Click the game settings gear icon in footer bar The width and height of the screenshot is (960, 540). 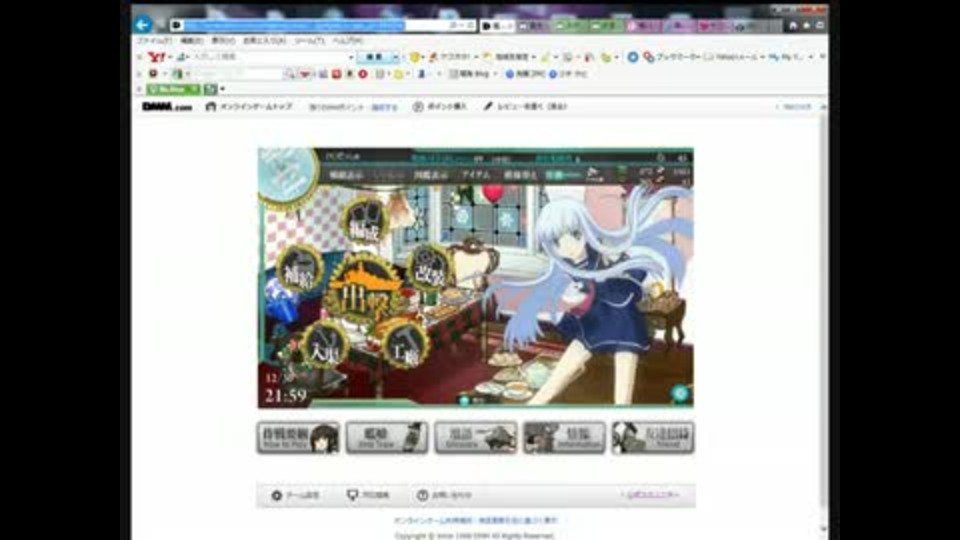tap(277, 495)
